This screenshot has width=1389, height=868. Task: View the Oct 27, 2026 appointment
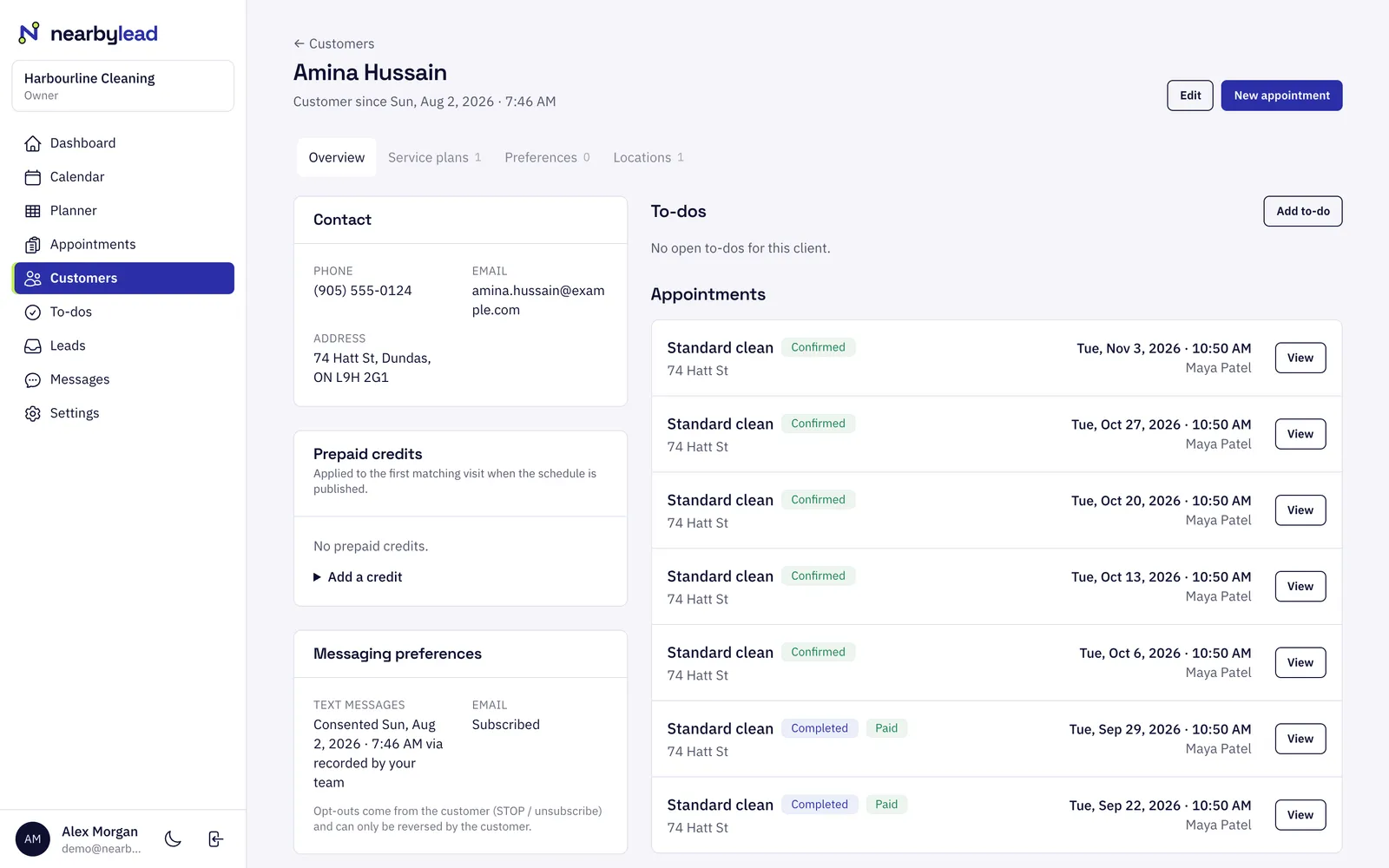tap(1300, 434)
